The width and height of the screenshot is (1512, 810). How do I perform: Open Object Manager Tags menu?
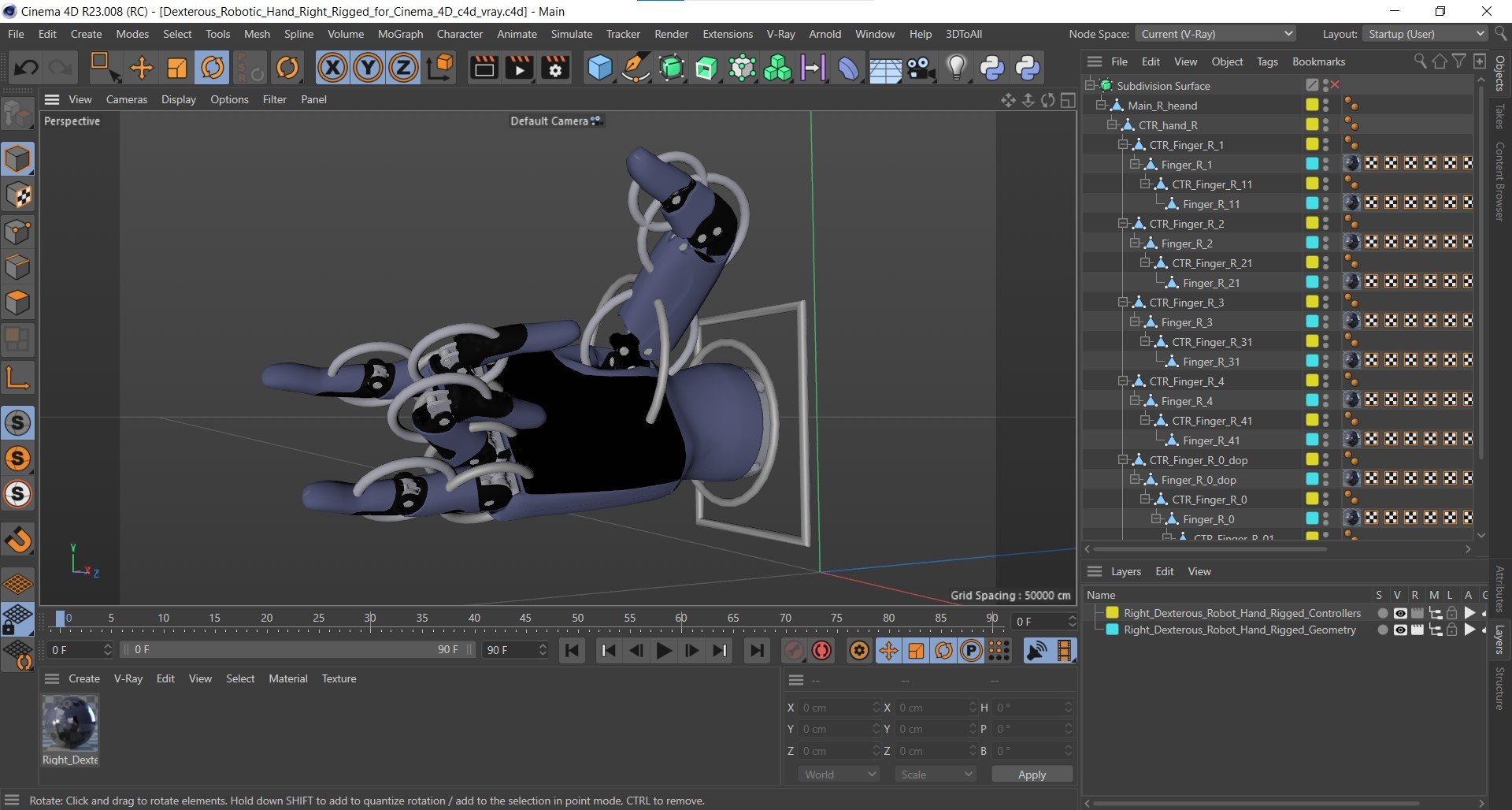1267,61
